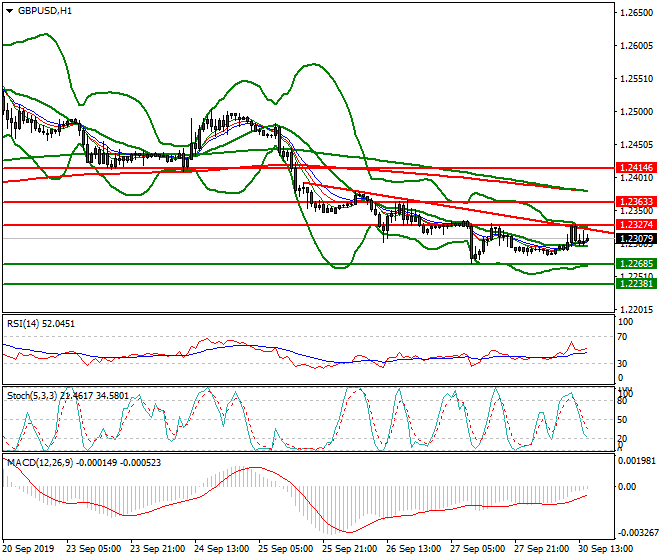Select the 1.22685 green support price tag
This screenshot has width=660, height=560.
click(x=636, y=264)
